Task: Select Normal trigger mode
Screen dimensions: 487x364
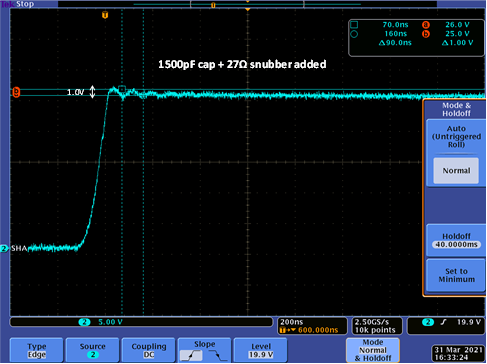Action: tap(456, 171)
